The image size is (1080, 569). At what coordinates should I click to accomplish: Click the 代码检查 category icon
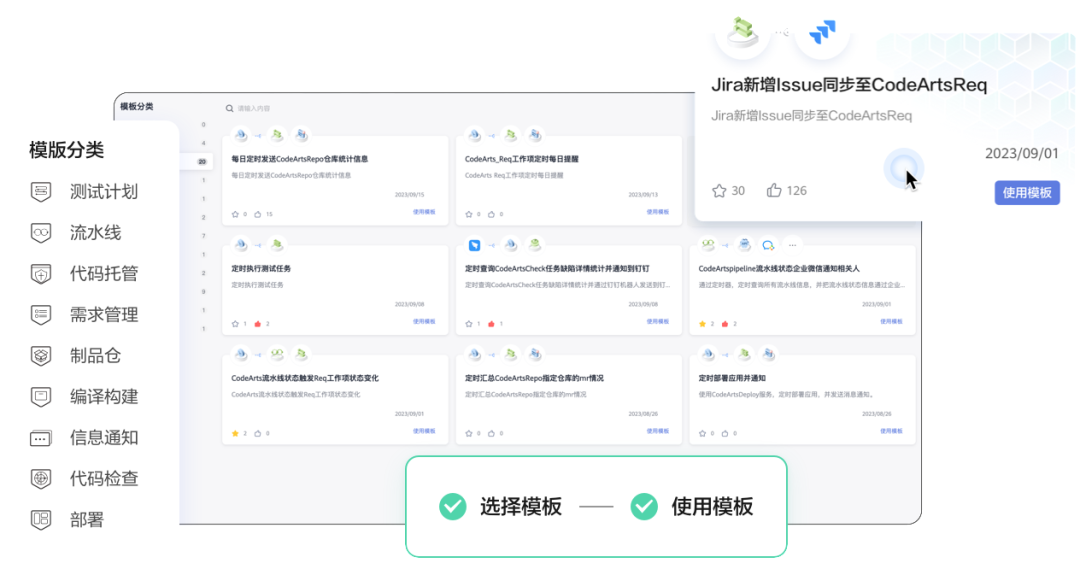(41, 479)
